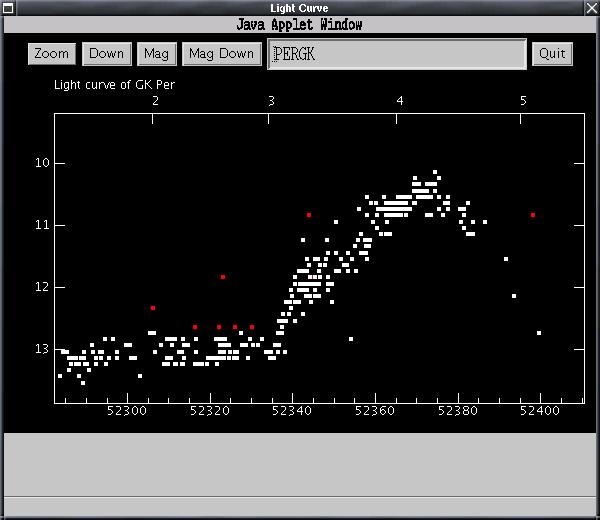Click the 52320 axis label

[x=210, y=411]
